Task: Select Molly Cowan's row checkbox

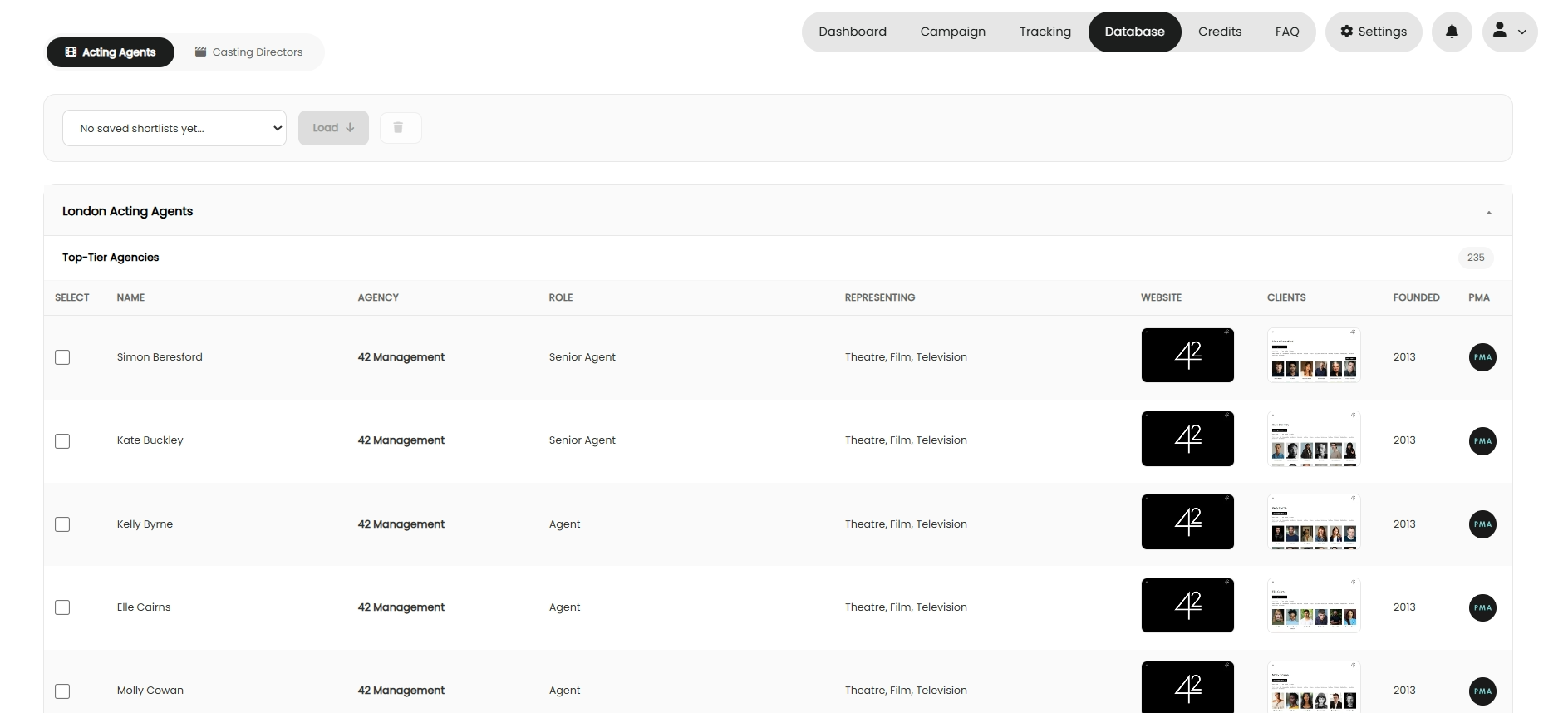Action: point(62,691)
